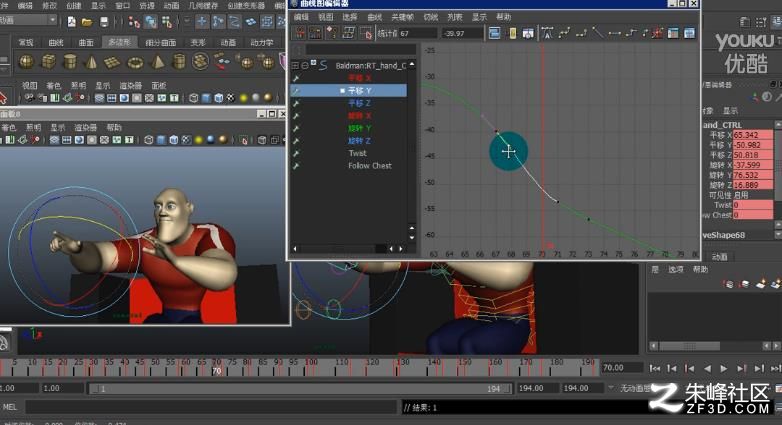Image resolution: width=782 pixels, height=425 pixels.
Task: Click the Select by Component mode icon
Action: (x=167, y=21)
